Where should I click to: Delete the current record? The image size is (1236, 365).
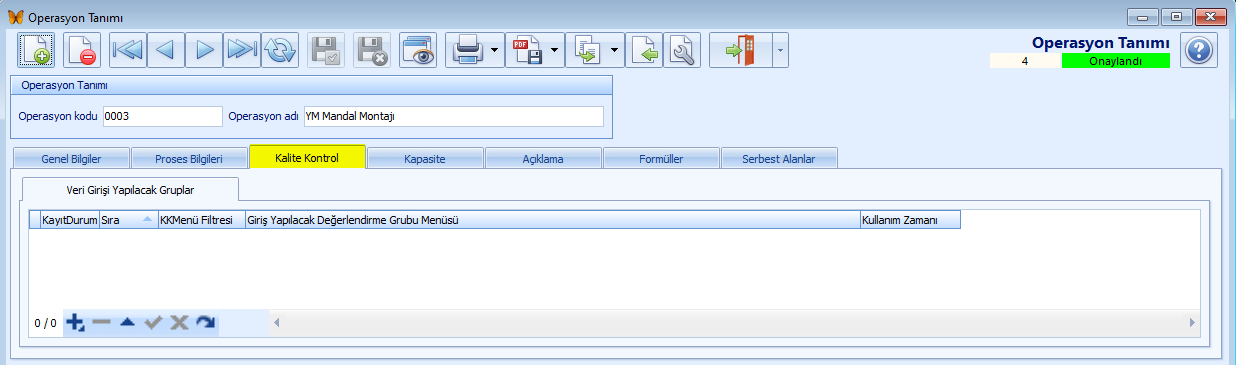pos(82,49)
